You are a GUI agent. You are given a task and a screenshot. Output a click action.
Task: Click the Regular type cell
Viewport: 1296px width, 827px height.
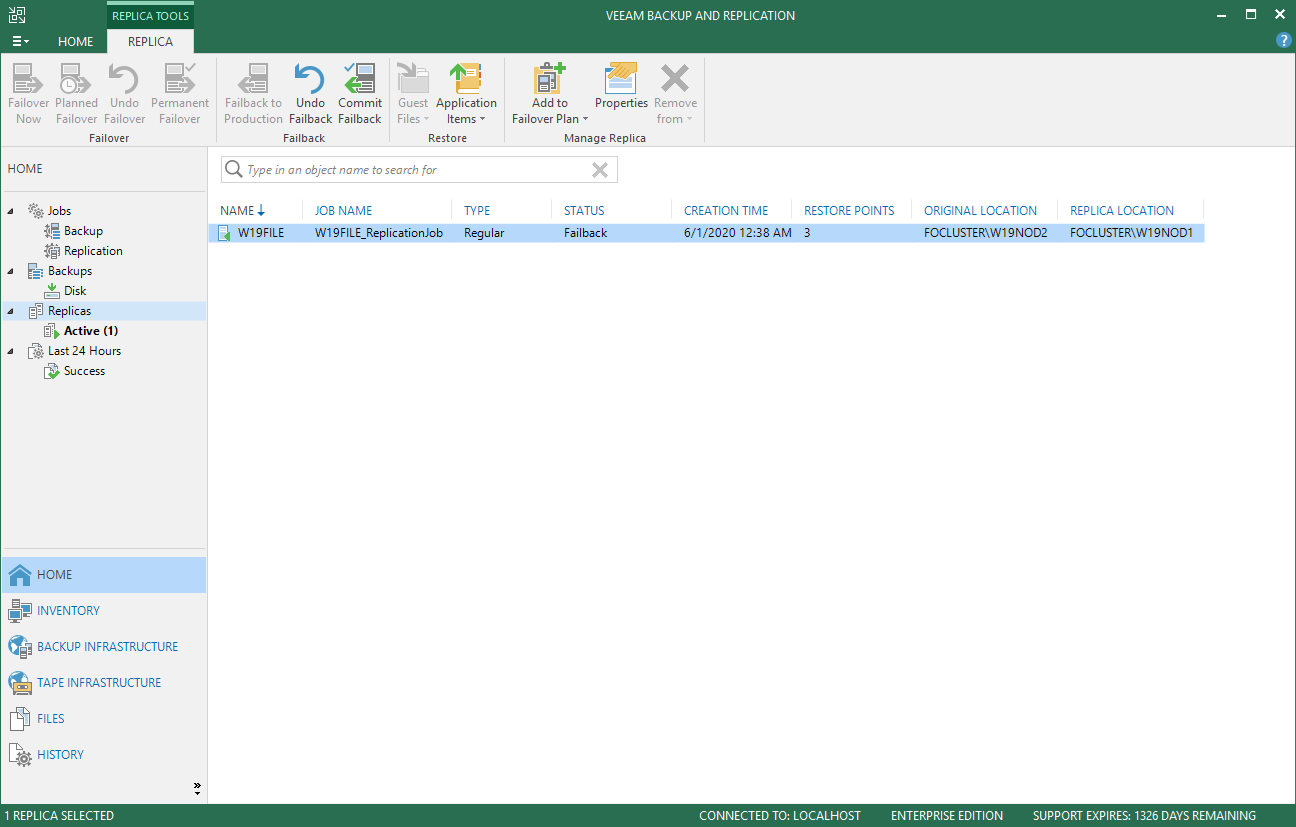click(484, 233)
